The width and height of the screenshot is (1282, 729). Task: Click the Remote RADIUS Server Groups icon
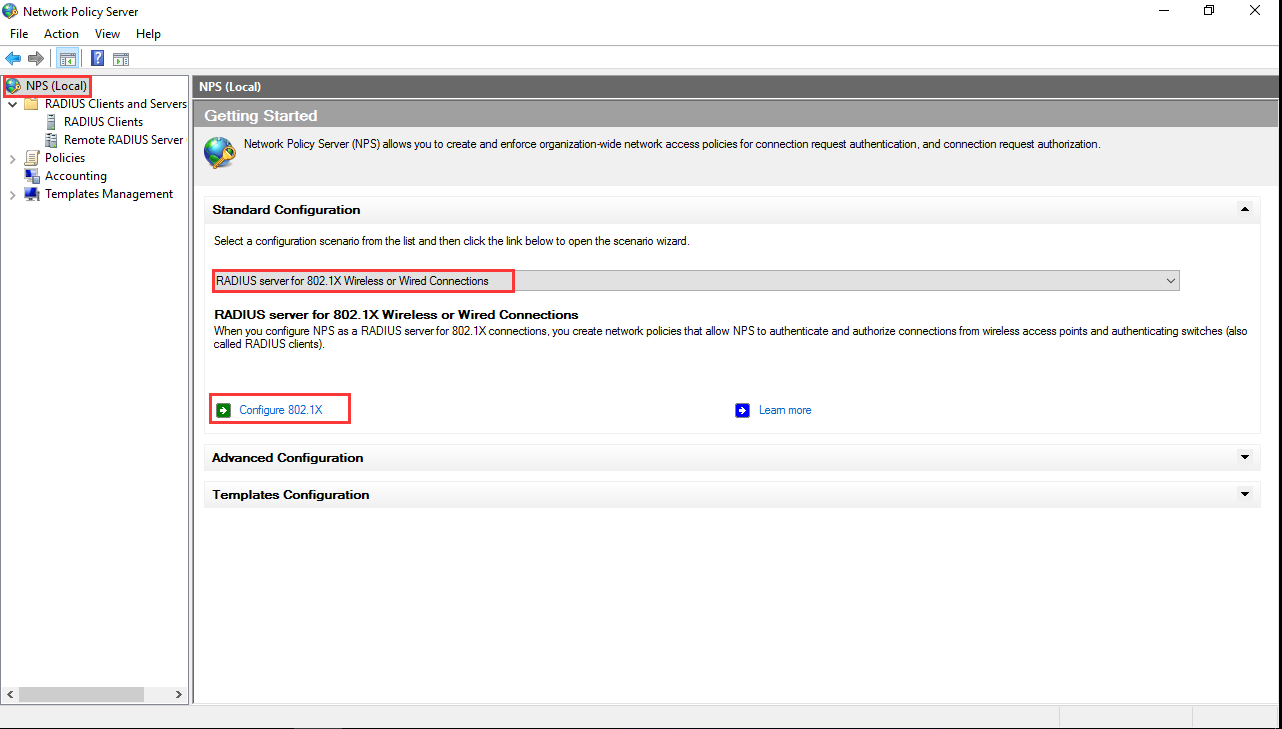tap(53, 140)
